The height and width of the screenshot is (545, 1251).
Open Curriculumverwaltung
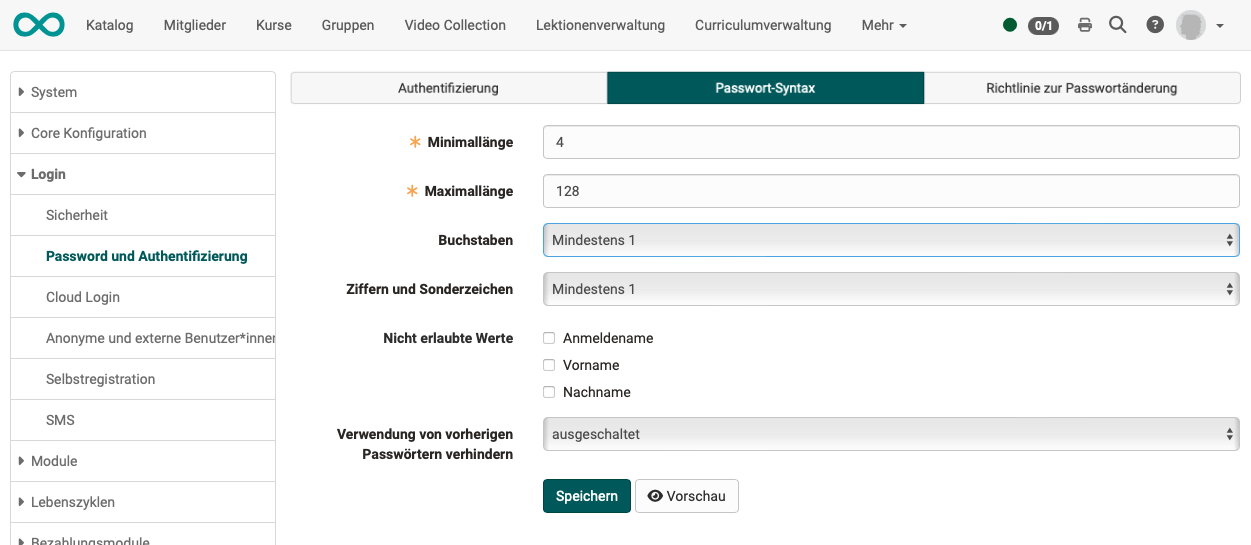coord(763,25)
